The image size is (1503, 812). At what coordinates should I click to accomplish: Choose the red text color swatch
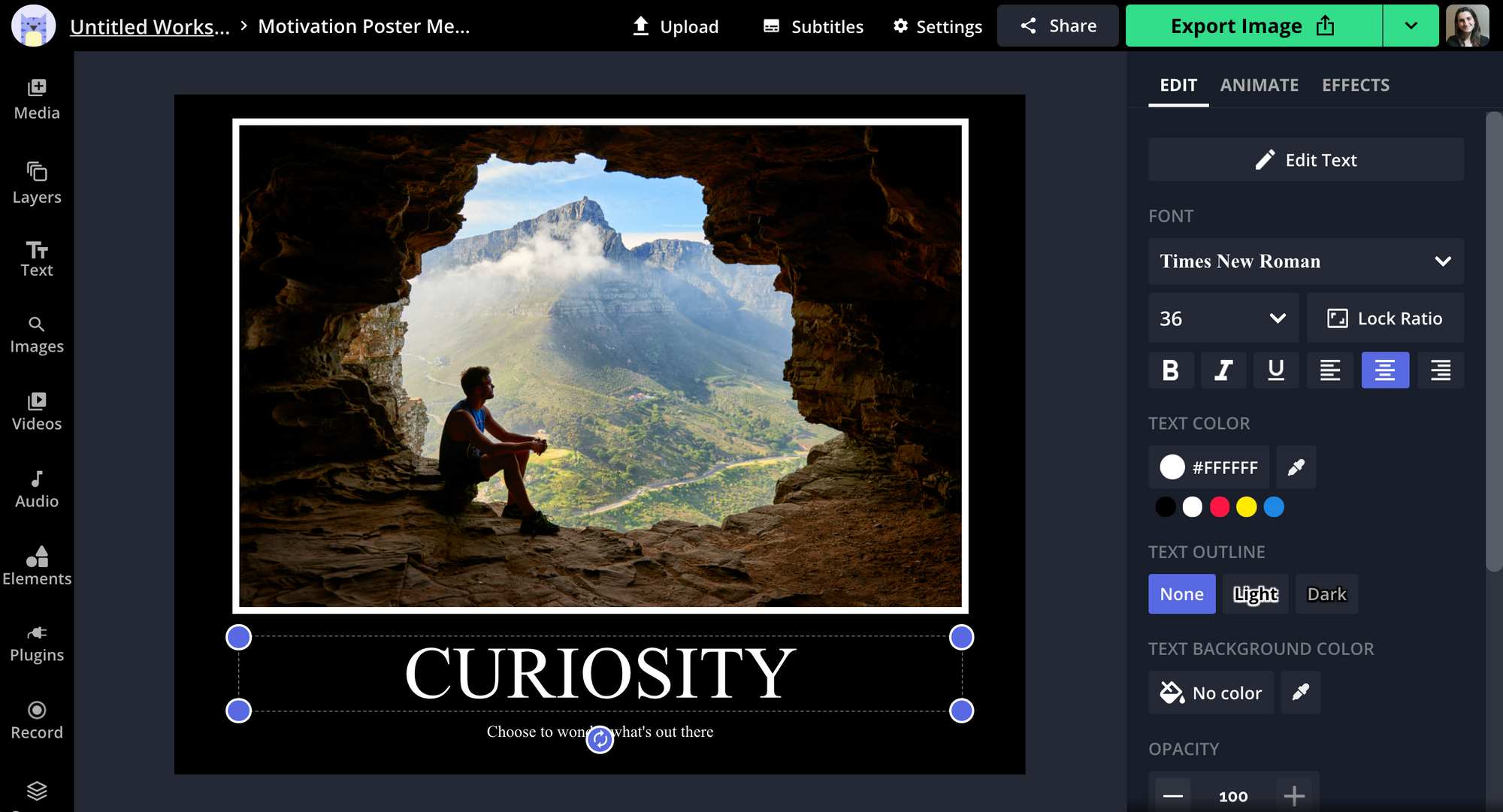click(x=1220, y=507)
